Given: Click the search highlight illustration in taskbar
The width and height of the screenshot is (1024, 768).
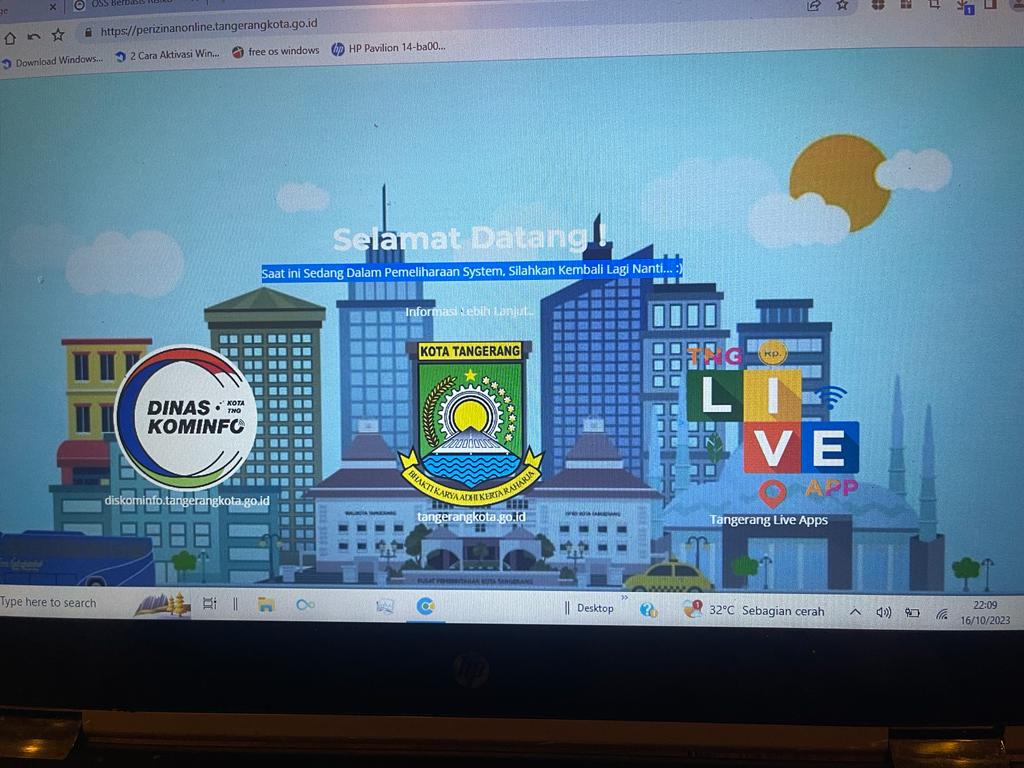Looking at the screenshot, I should point(163,604).
